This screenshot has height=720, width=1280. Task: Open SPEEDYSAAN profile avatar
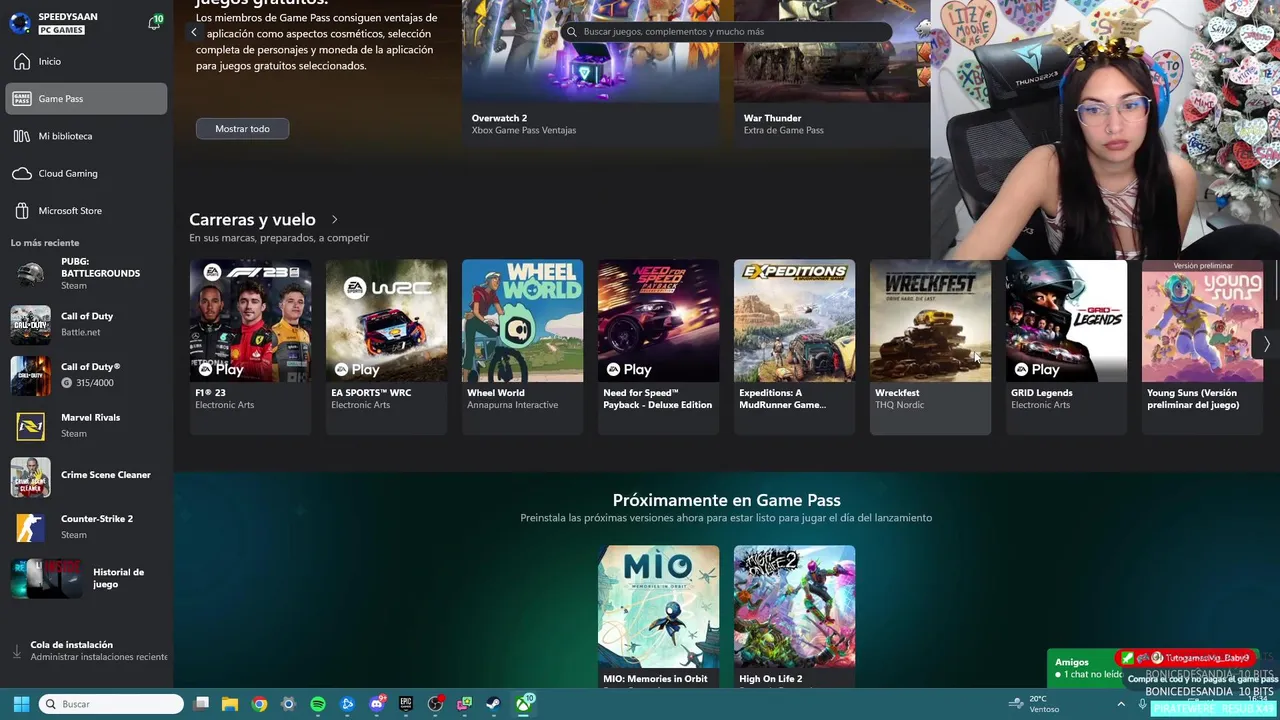[19, 23]
